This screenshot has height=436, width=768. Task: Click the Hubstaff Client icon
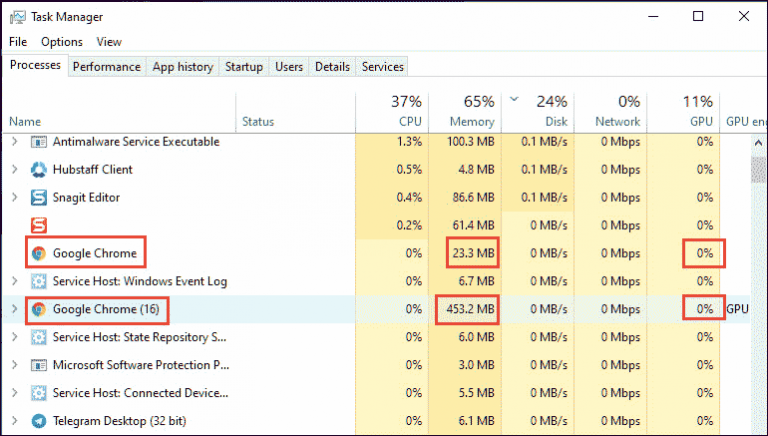[39, 170]
